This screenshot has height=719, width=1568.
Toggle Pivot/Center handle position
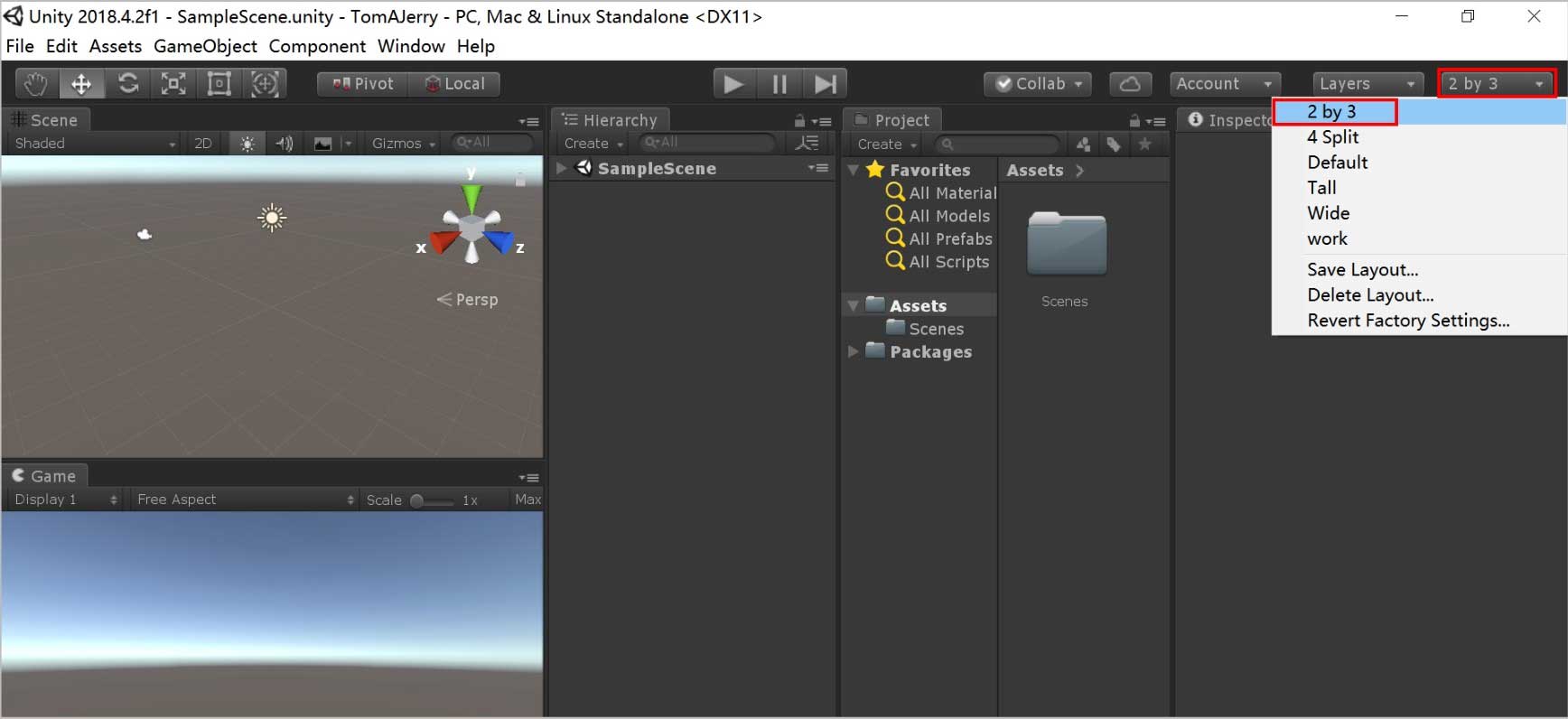tap(363, 84)
